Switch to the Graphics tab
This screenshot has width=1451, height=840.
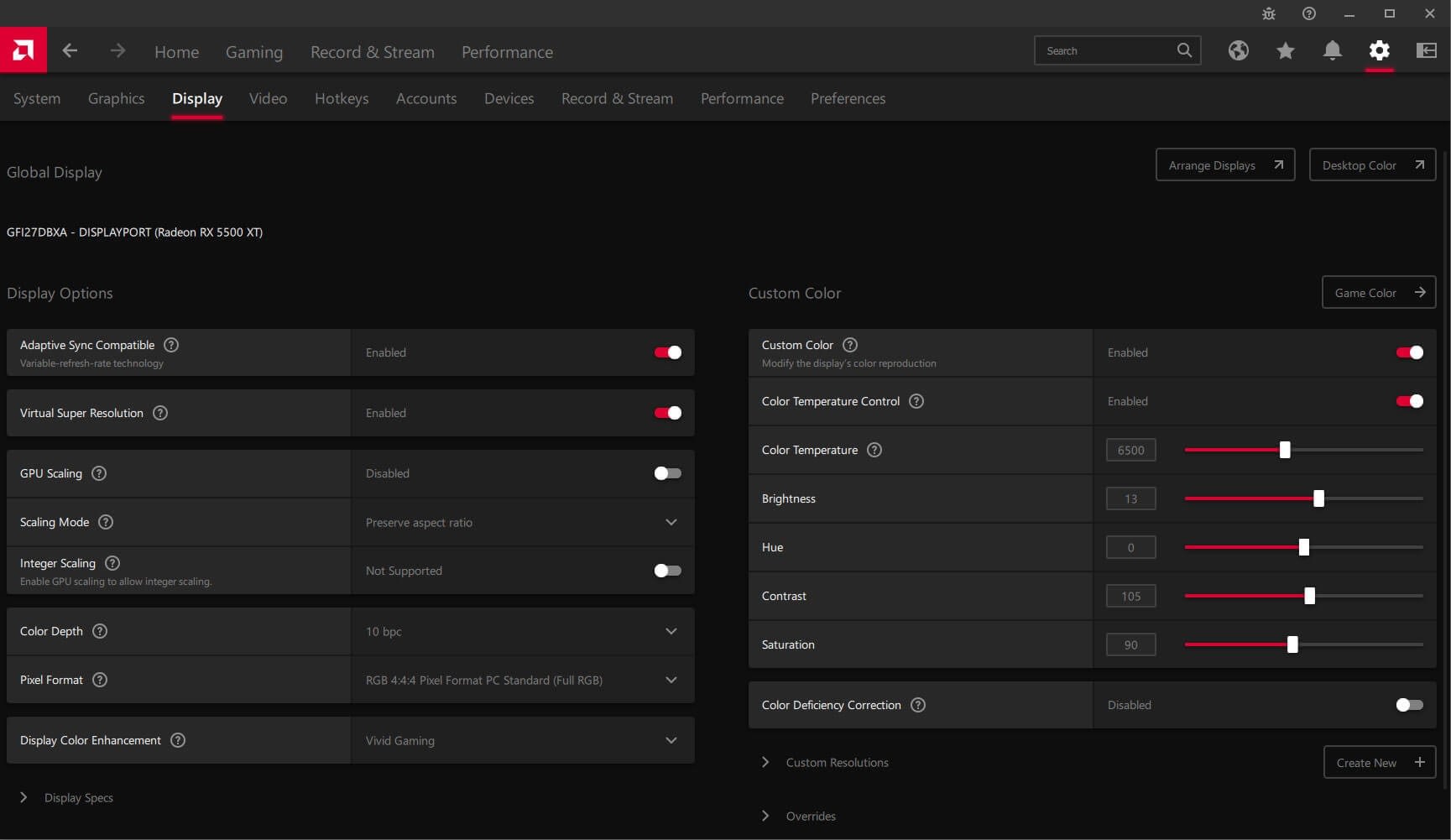tap(117, 98)
